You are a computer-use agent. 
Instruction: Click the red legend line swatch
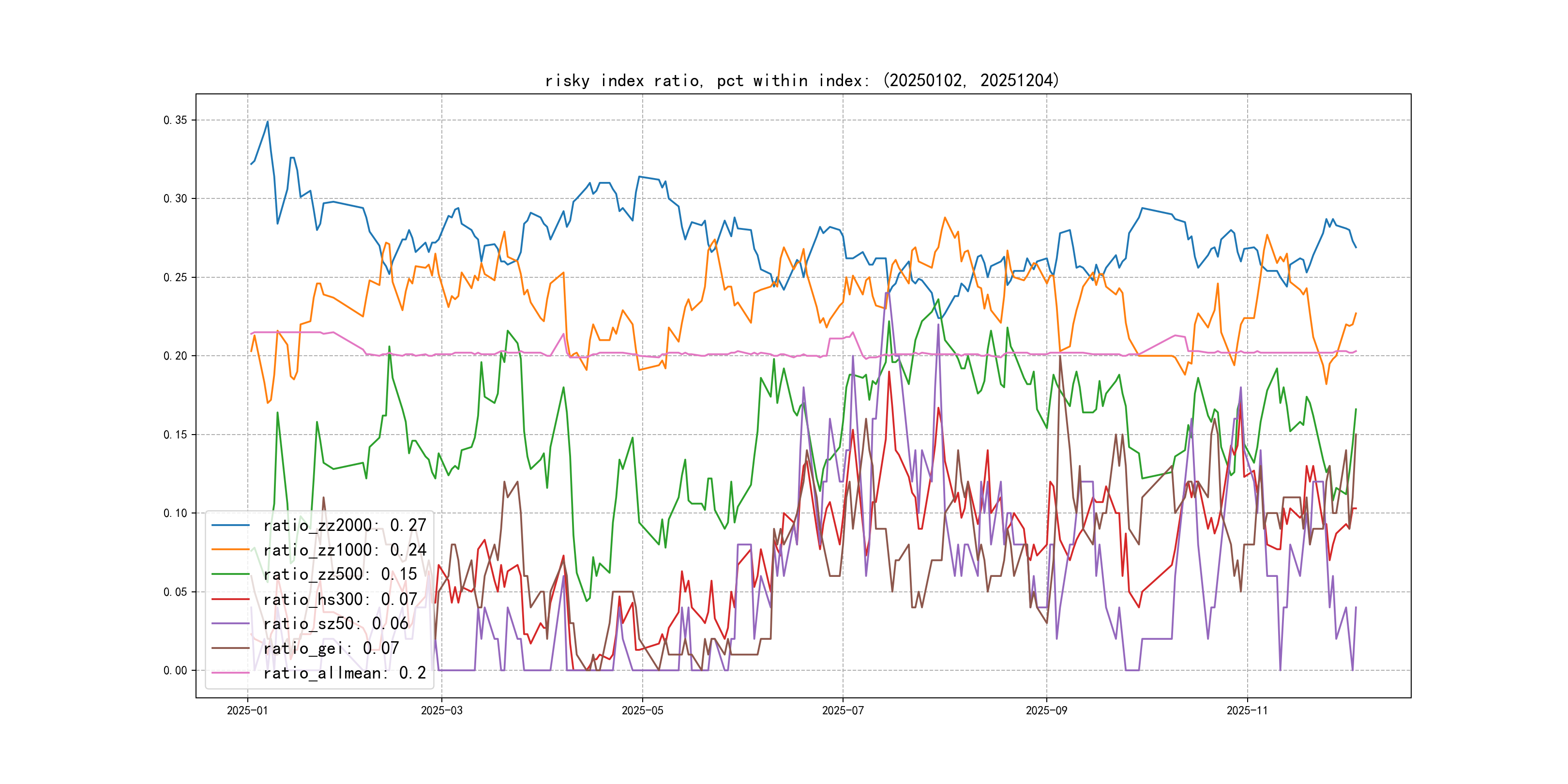point(231,599)
